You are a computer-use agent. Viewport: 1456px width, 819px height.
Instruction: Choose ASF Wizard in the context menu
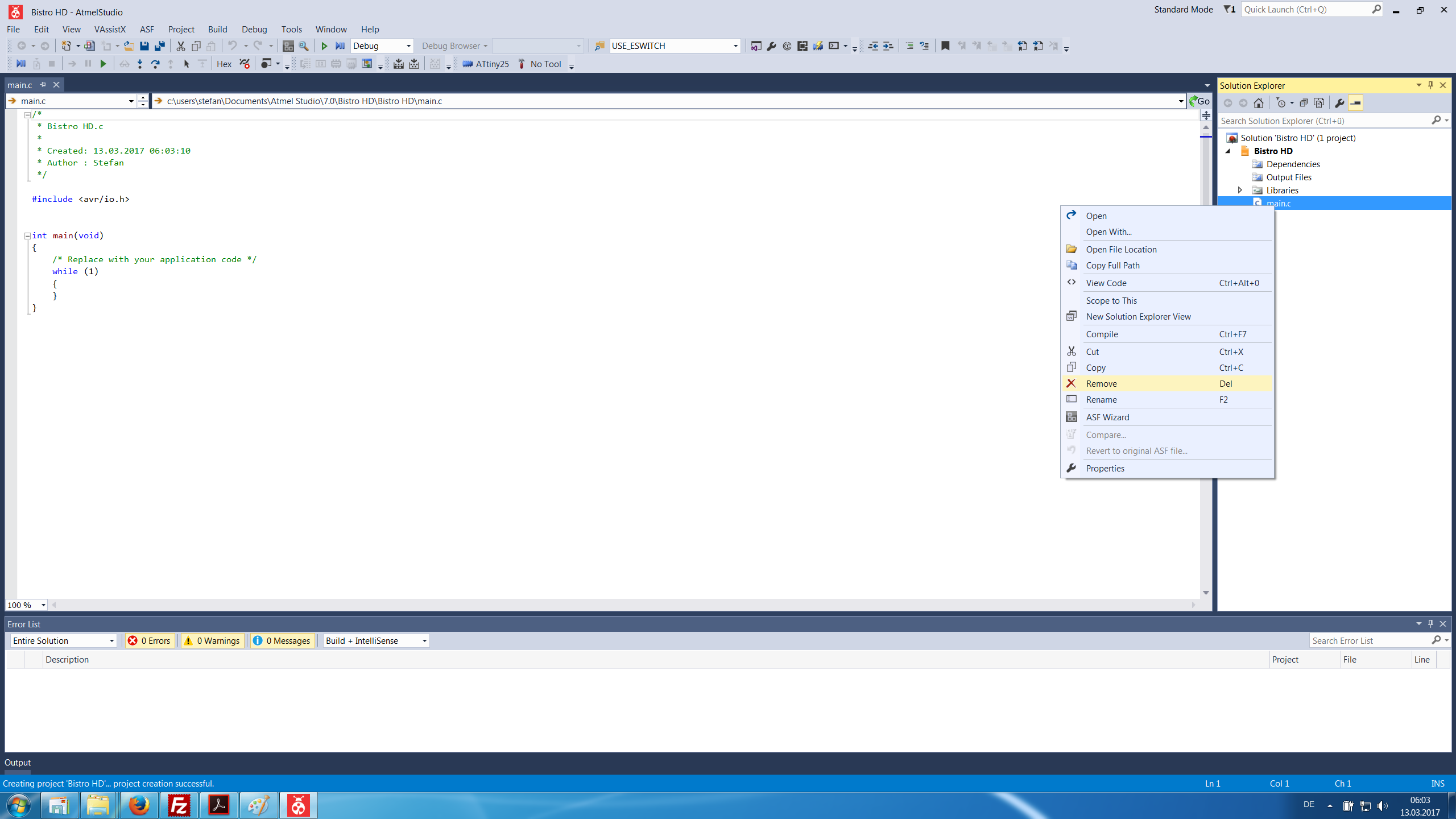(x=1168, y=417)
